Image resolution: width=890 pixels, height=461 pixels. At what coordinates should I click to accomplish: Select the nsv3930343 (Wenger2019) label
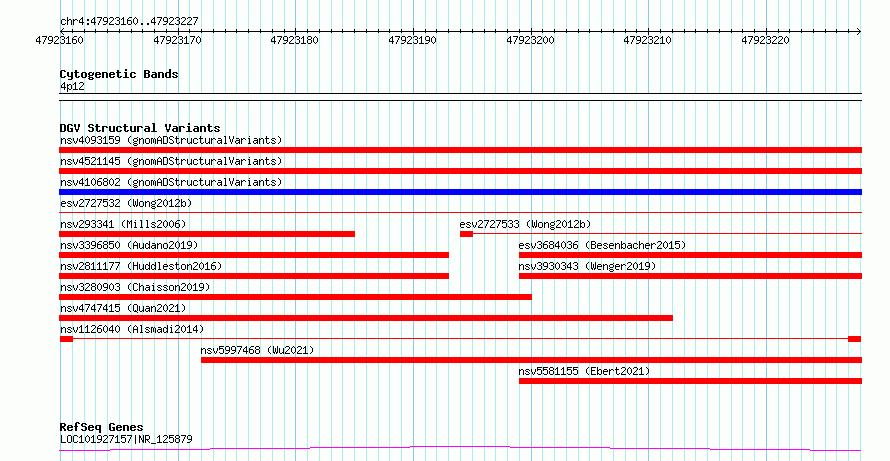[587, 266]
